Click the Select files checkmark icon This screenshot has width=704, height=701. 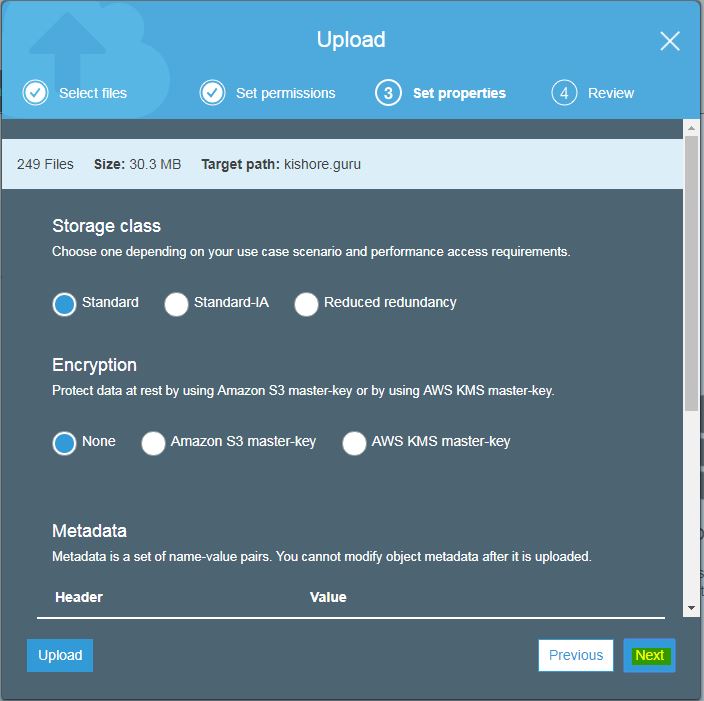click(35, 93)
